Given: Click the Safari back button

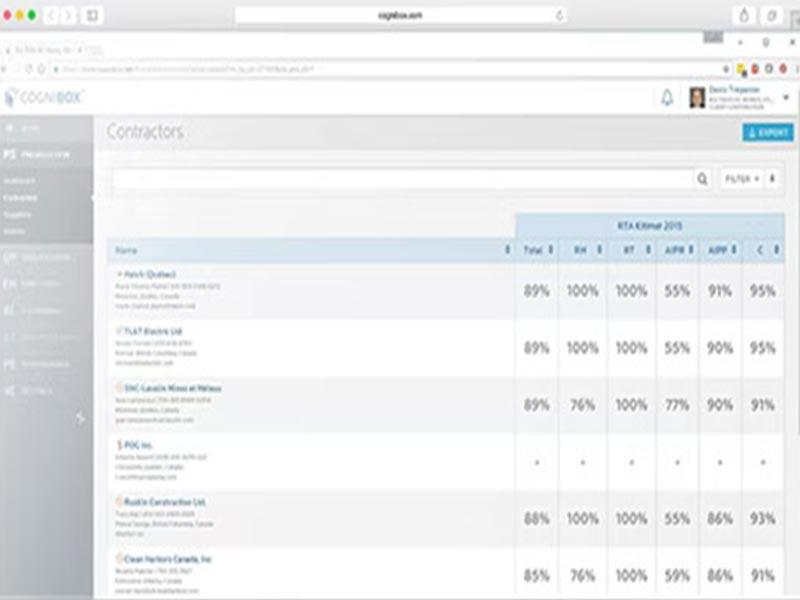Looking at the screenshot, I should click(51, 16).
